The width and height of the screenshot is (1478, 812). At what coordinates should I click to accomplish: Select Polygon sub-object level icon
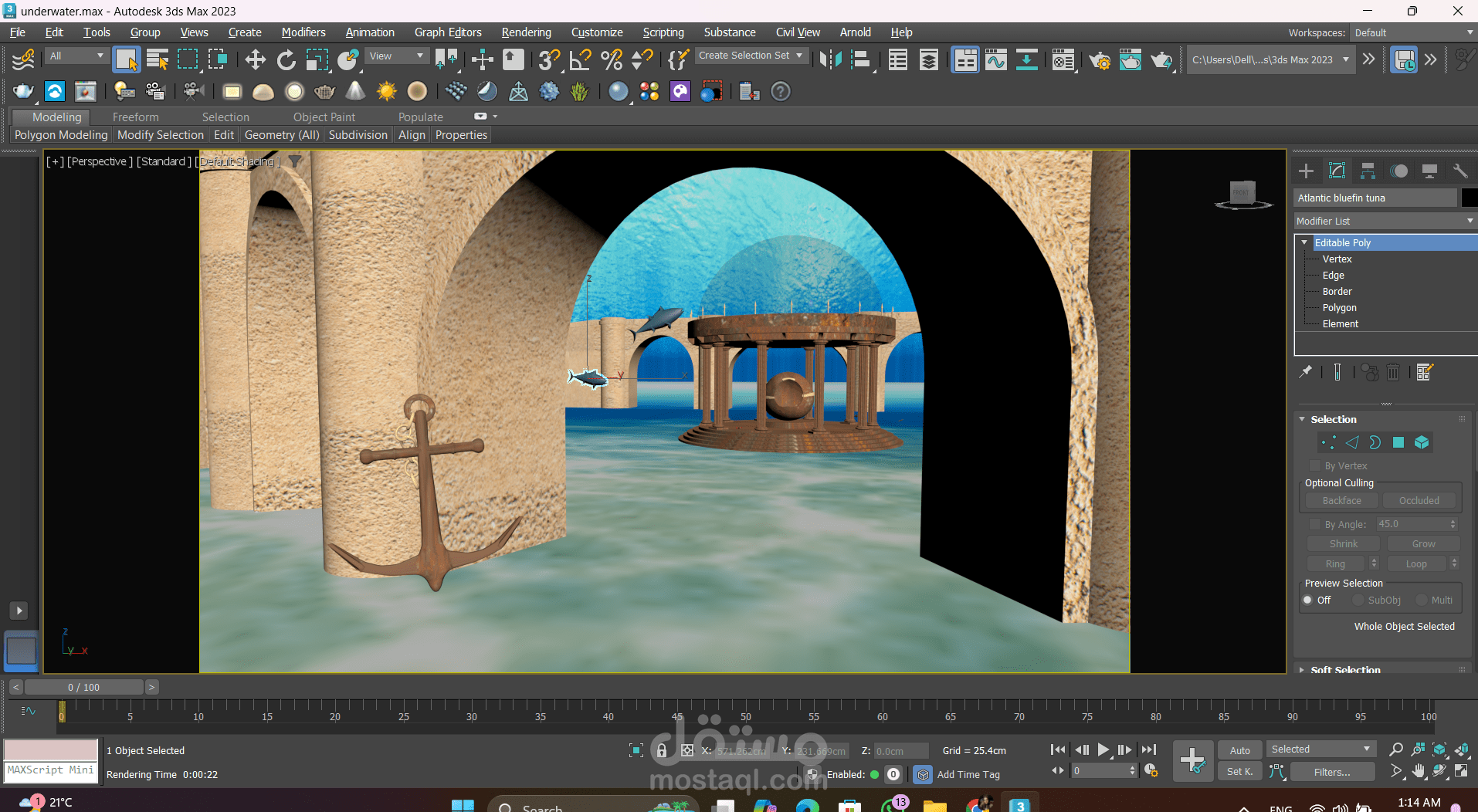[x=1398, y=442]
